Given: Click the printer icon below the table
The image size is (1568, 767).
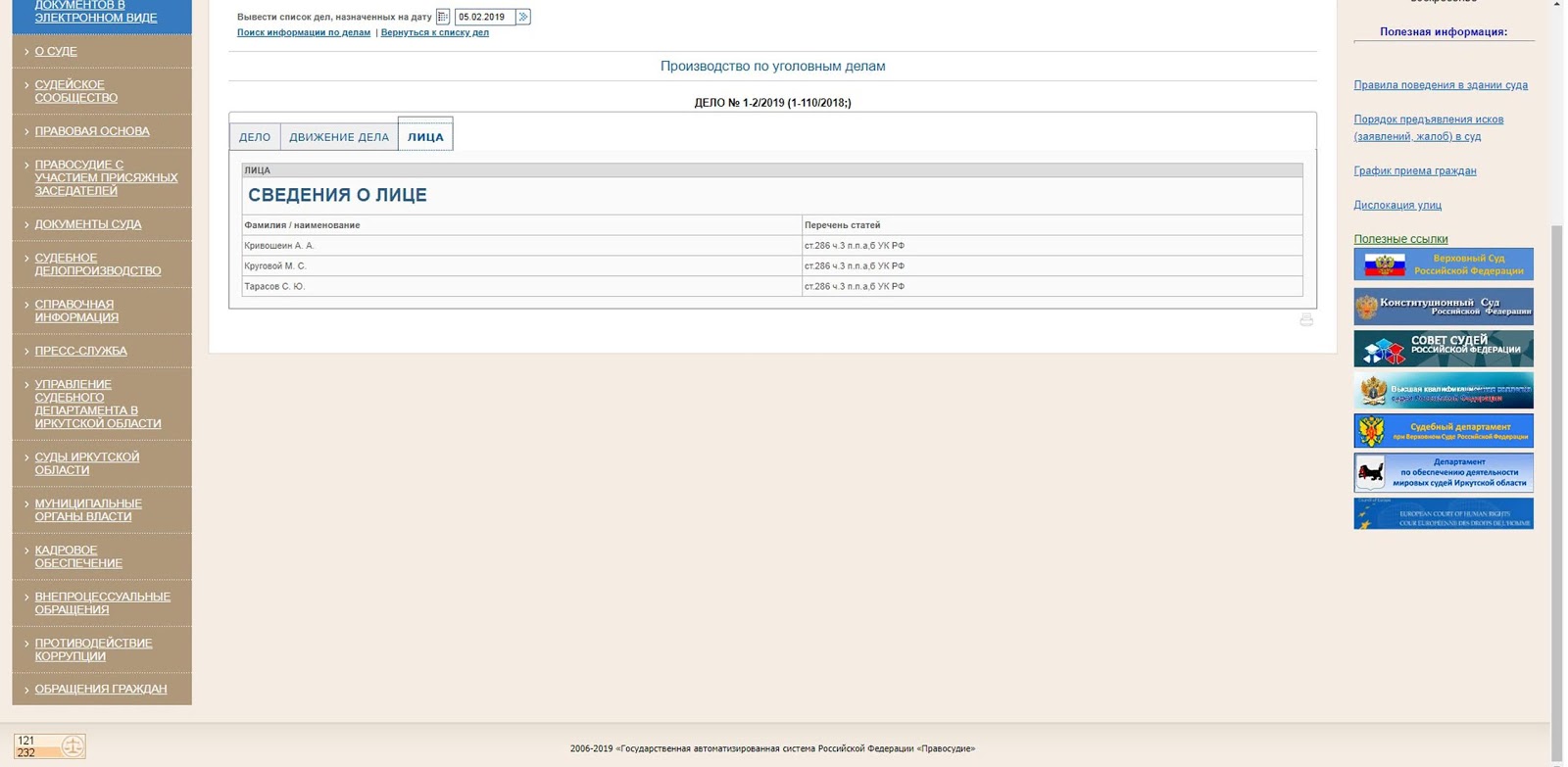Looking at the screenshot, I should pos(1306,319).
